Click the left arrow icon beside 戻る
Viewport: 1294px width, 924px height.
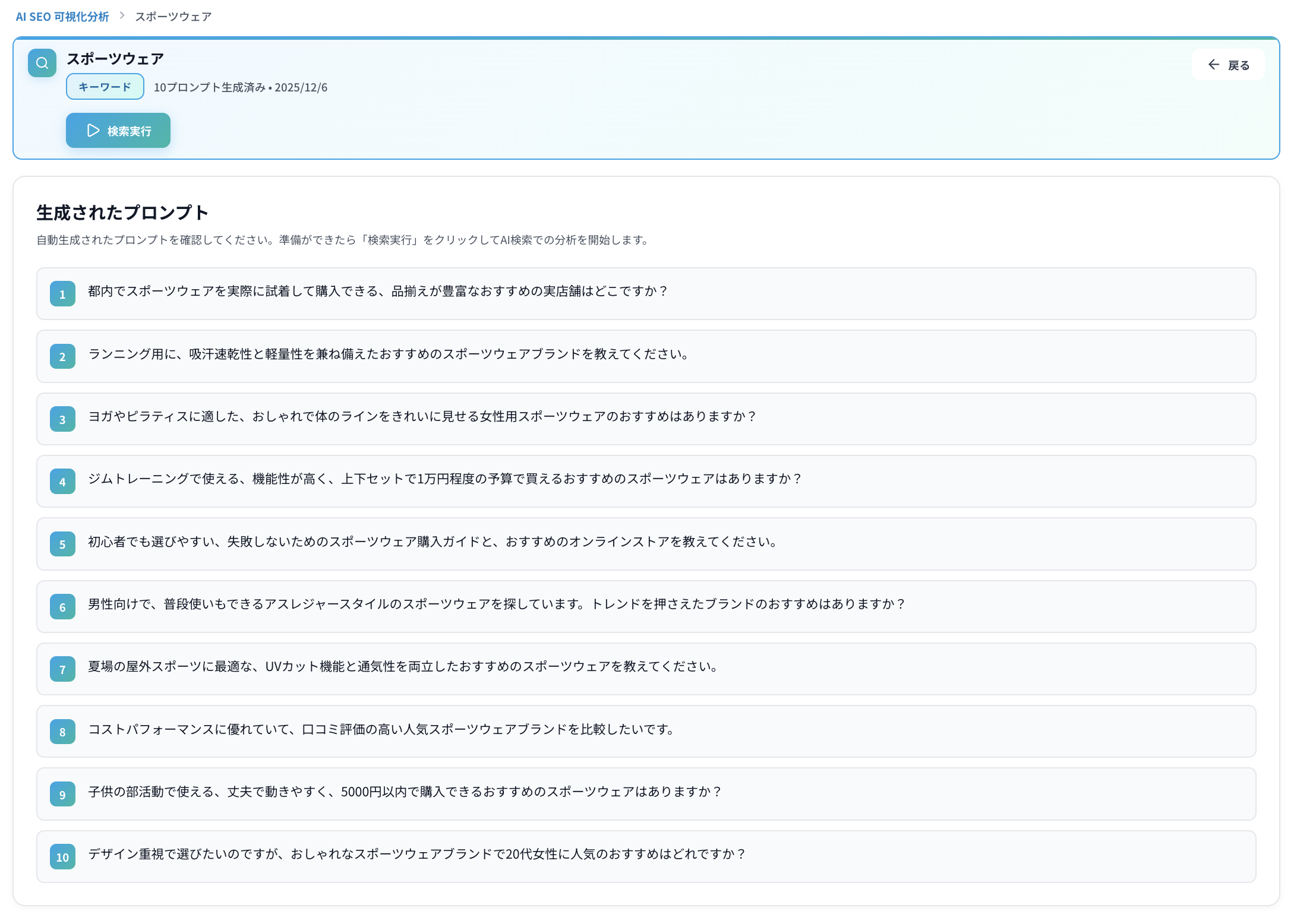(1213, 65)
